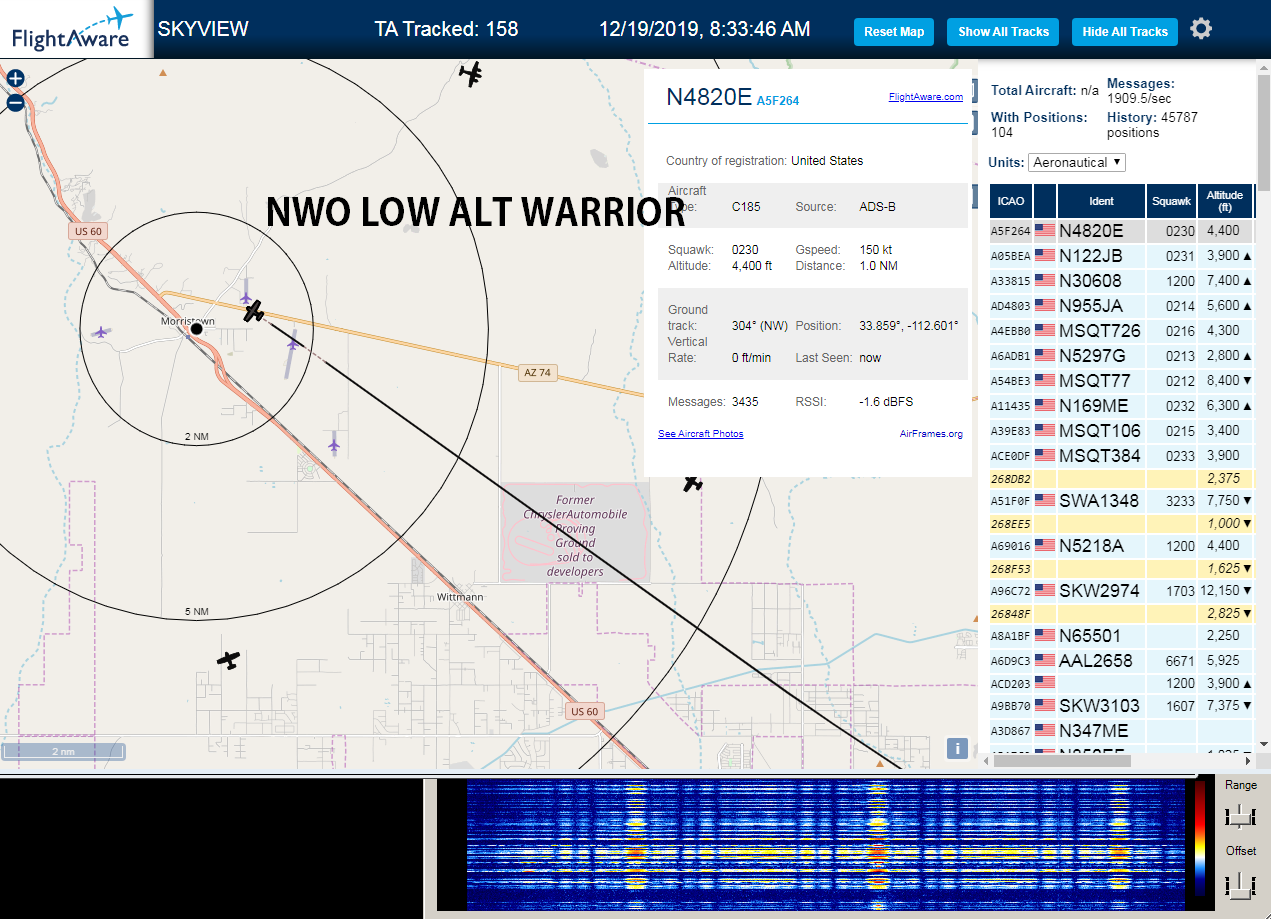Select the N169ME aircraft row
This screenshot has height=919, width=1271.
pyautogui.click(x=1122, y=406)
